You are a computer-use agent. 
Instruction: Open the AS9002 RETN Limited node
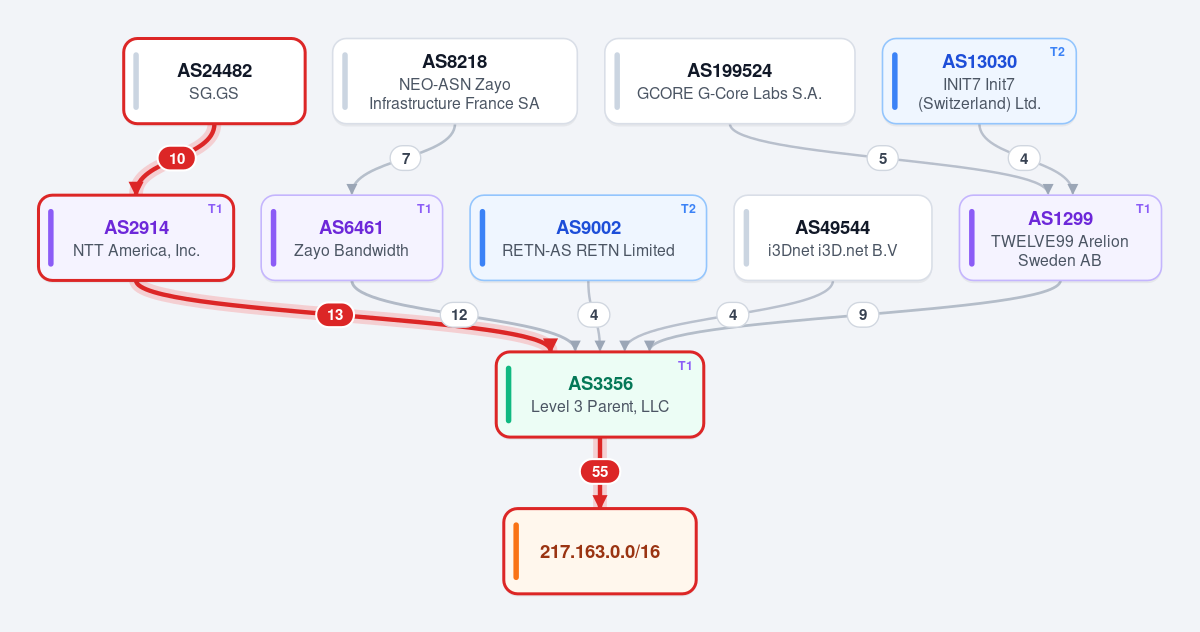(588, 238)
